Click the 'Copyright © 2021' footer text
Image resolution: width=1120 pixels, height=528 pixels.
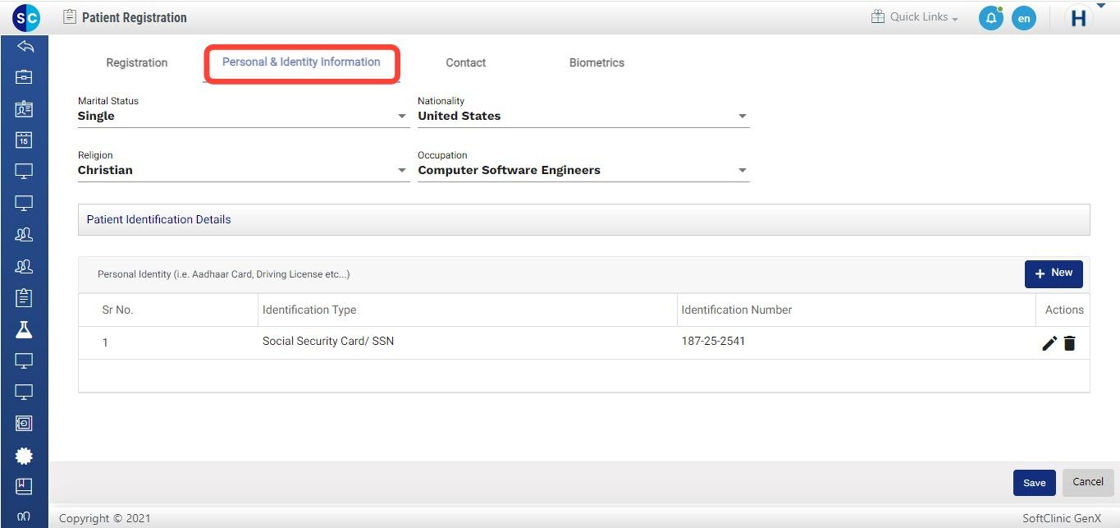click(x=105, y=519)
